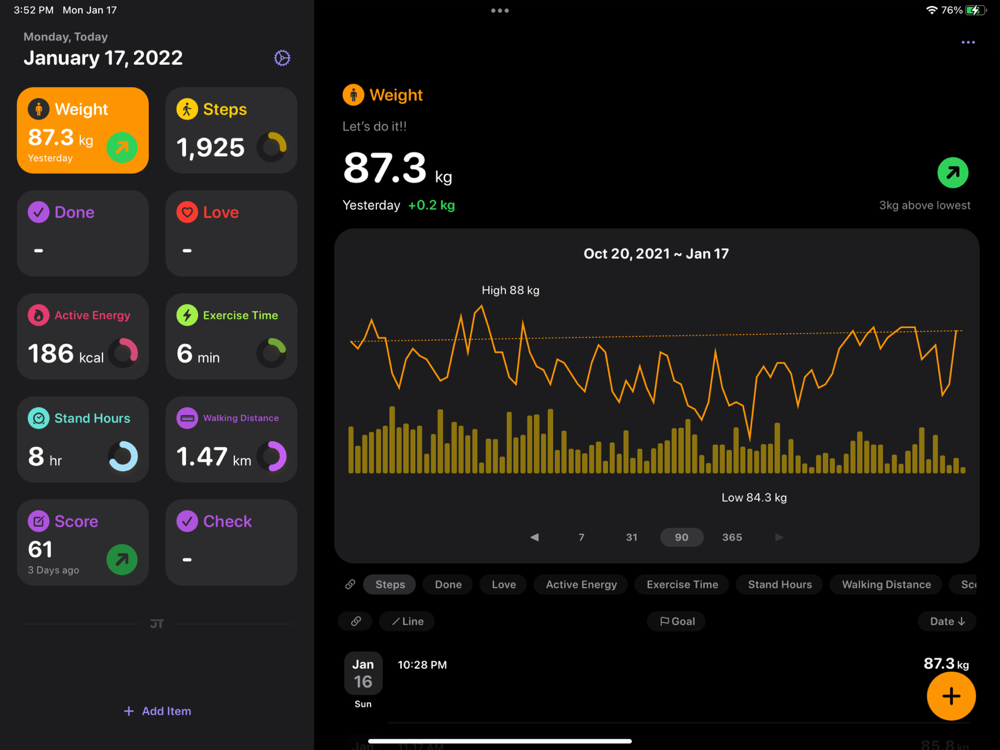Tap the Active Energy progress ring

point(123,353)
